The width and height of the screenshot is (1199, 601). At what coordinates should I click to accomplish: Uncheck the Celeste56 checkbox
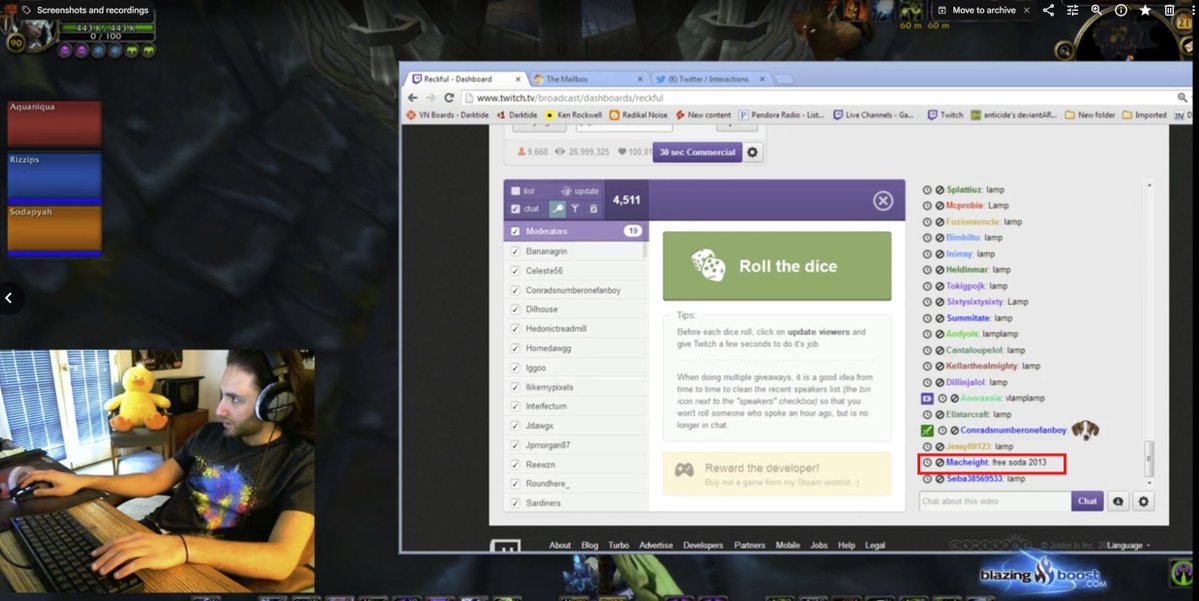(515, 271)
